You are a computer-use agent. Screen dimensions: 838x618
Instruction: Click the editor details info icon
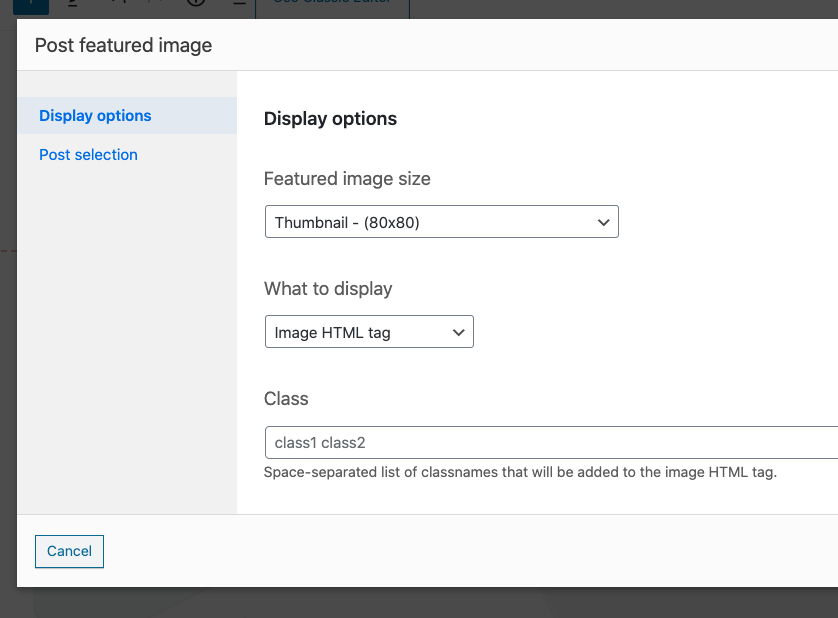(196, 5)
